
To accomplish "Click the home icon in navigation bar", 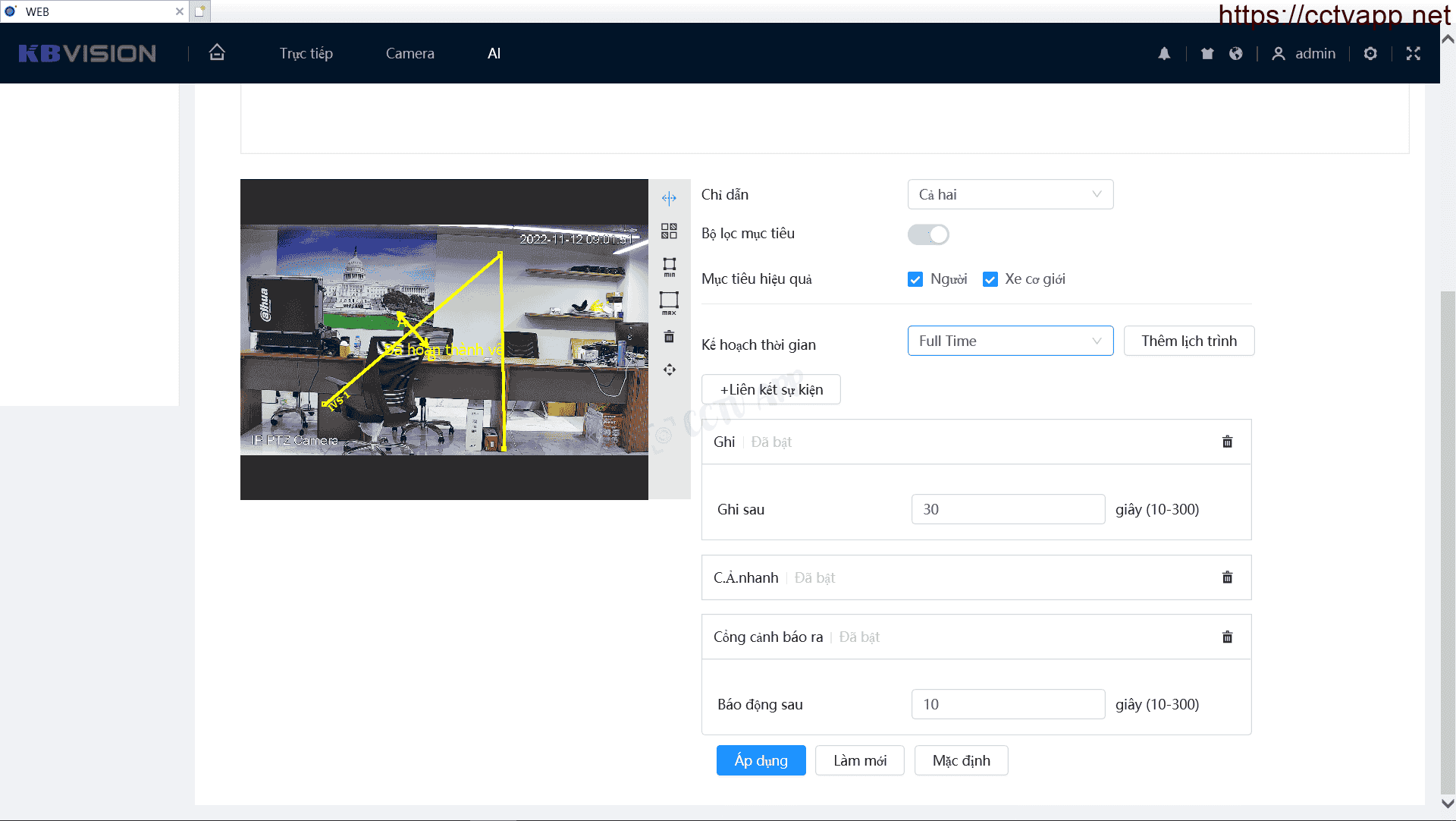I will (x=217, y=52).
